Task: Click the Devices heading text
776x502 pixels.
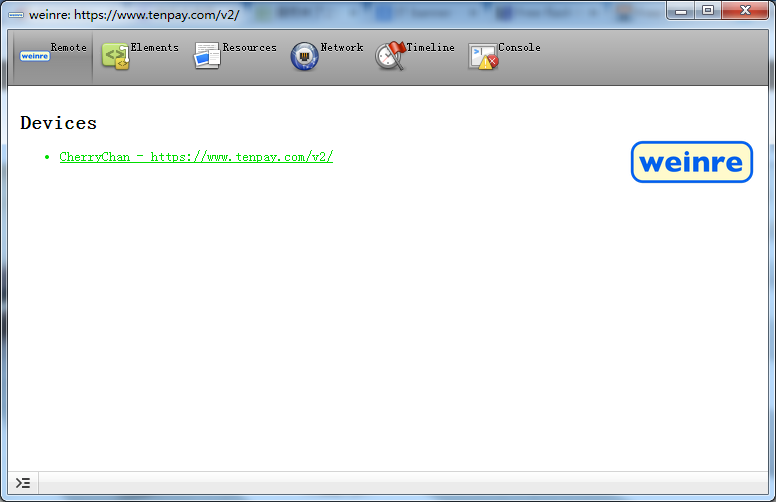Action: pos(58,123)
